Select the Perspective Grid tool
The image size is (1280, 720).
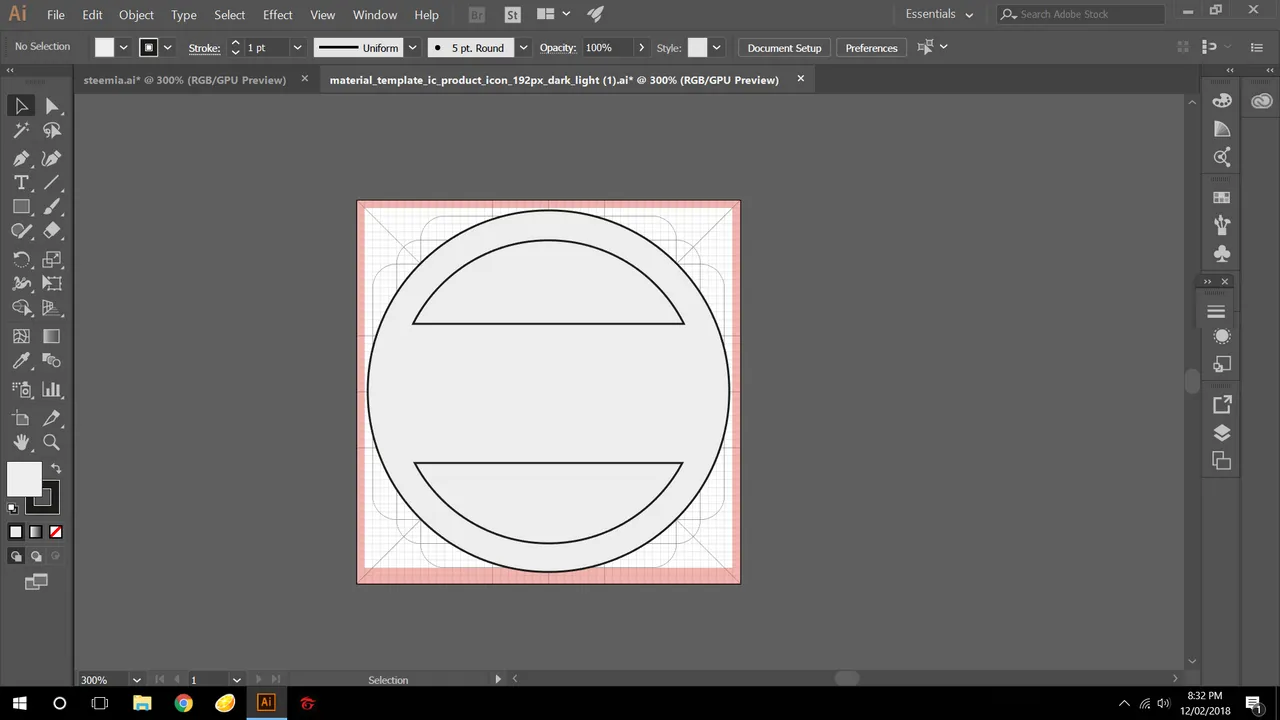tap(52, 309)
